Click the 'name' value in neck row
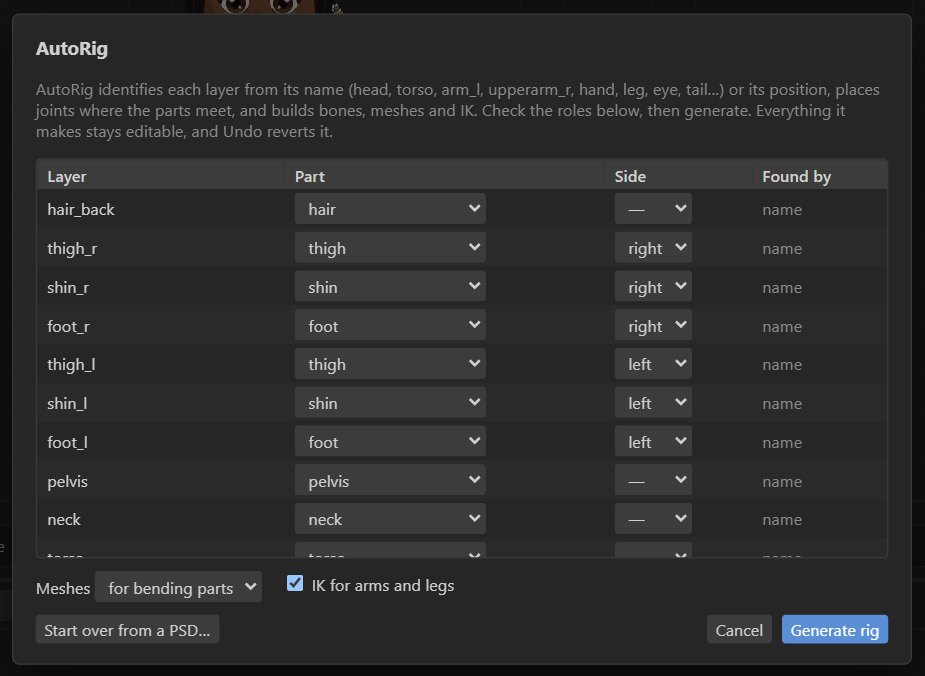This screenshot has height=676, width=925. [x=782, y=520]
